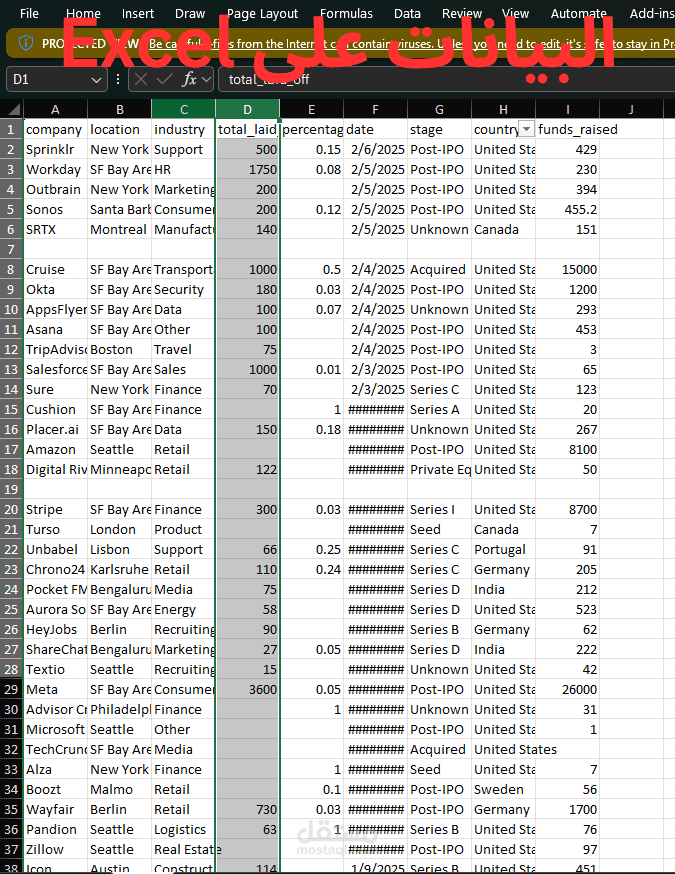Image resolution: width=675 pixels, height=874 pixels.
Task: Click the 'Travel' industry cell
Action: pyautogui.click(x=183, y=349)
